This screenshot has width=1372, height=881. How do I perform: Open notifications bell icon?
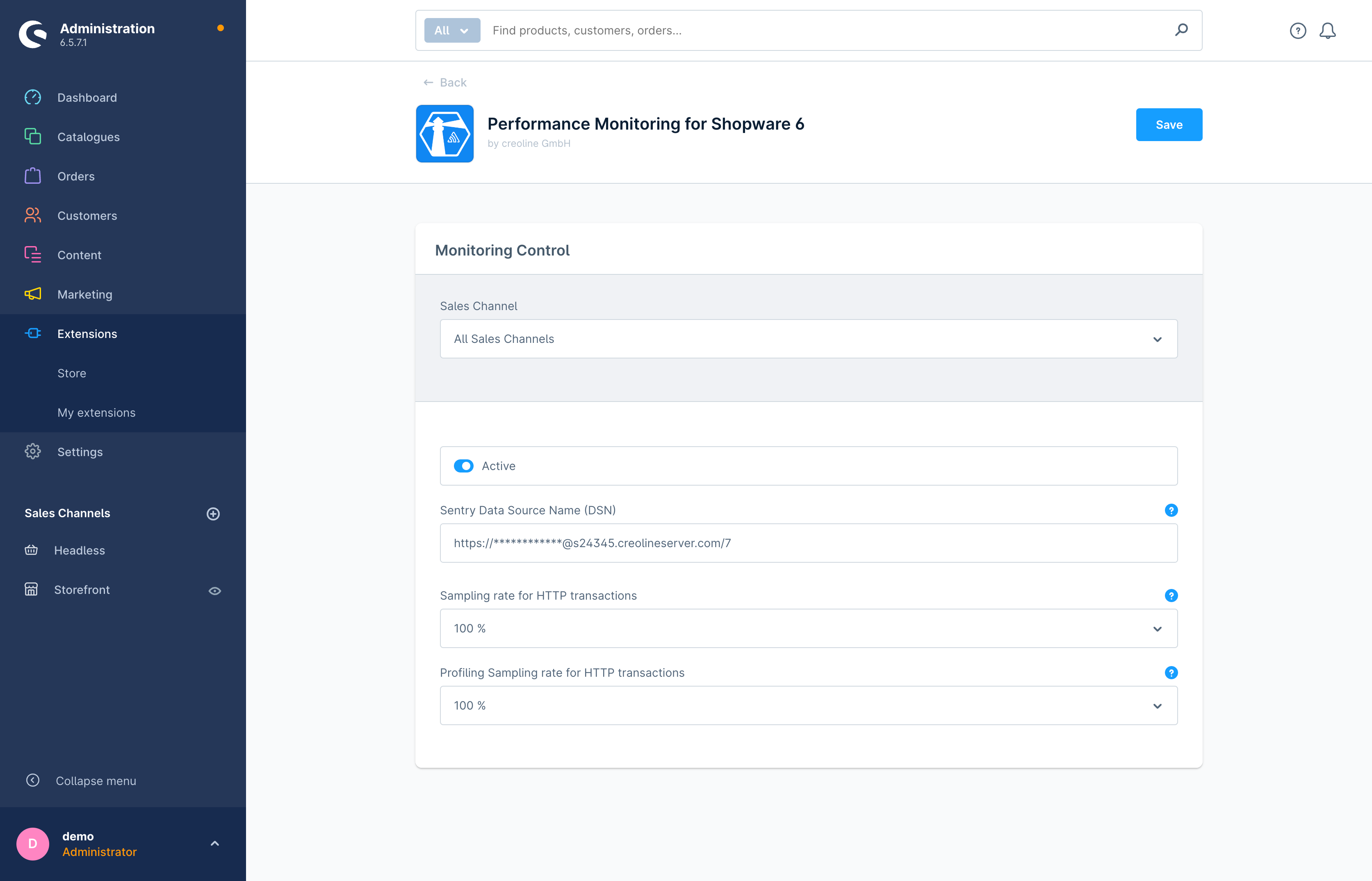click(1327, 30)
